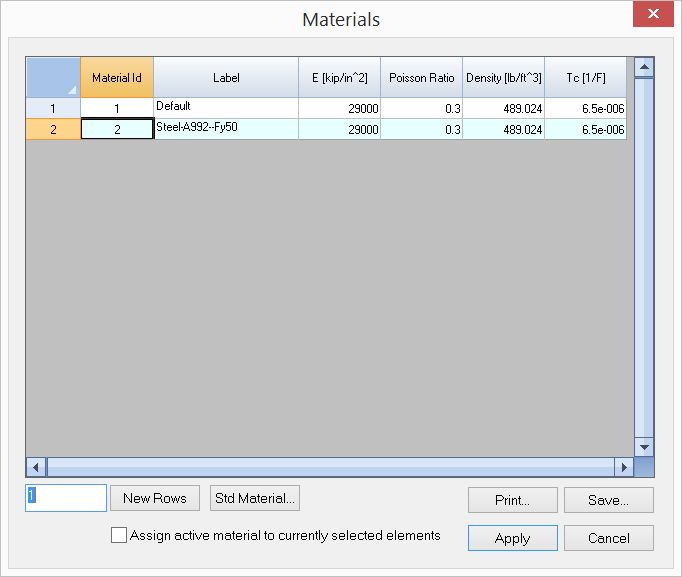Click the Apply button
Image resolution: width=682 pixels, height=577 pixels.
point(512,538)
